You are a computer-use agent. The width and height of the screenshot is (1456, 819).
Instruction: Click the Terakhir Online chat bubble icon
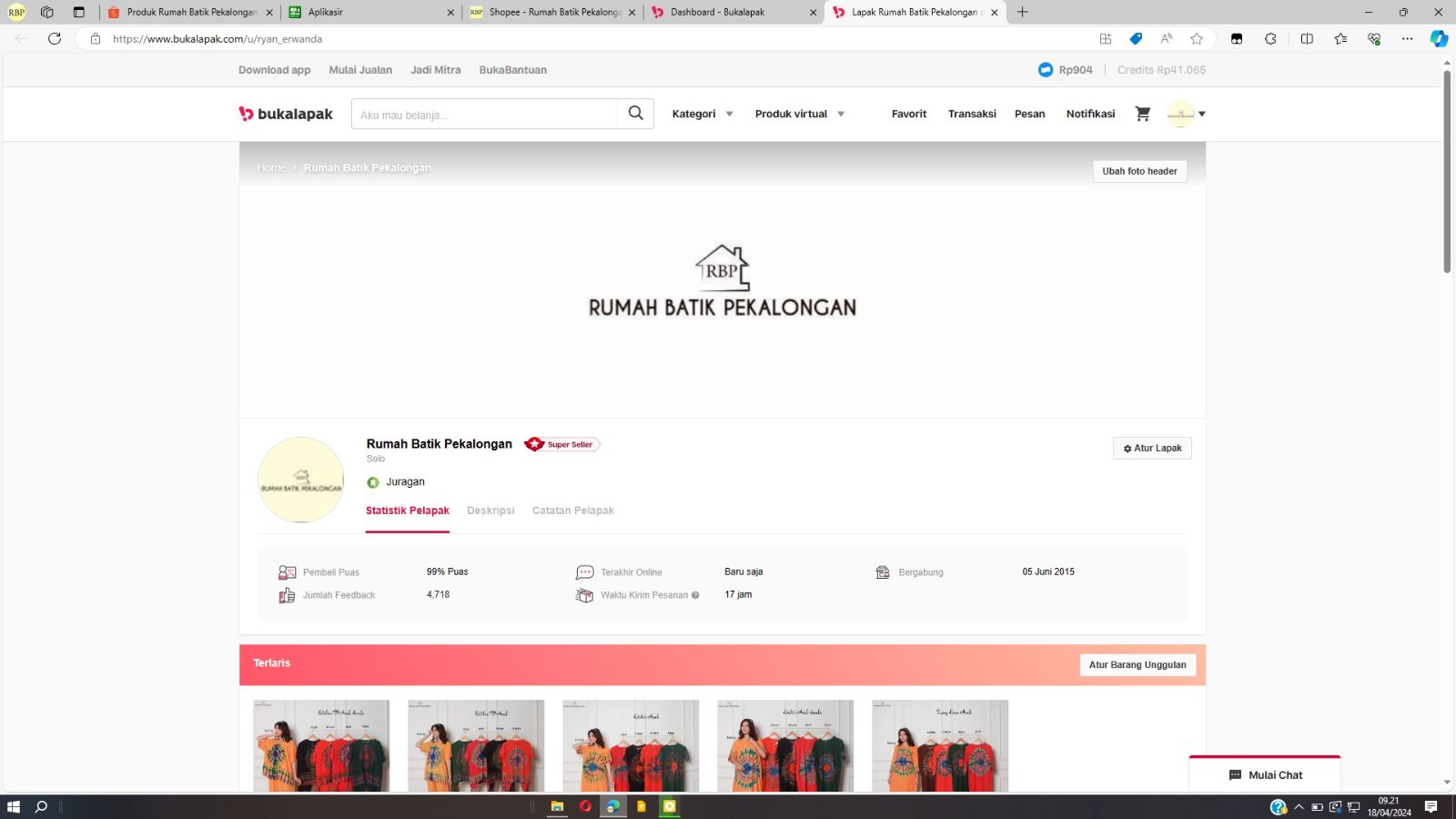584,572
